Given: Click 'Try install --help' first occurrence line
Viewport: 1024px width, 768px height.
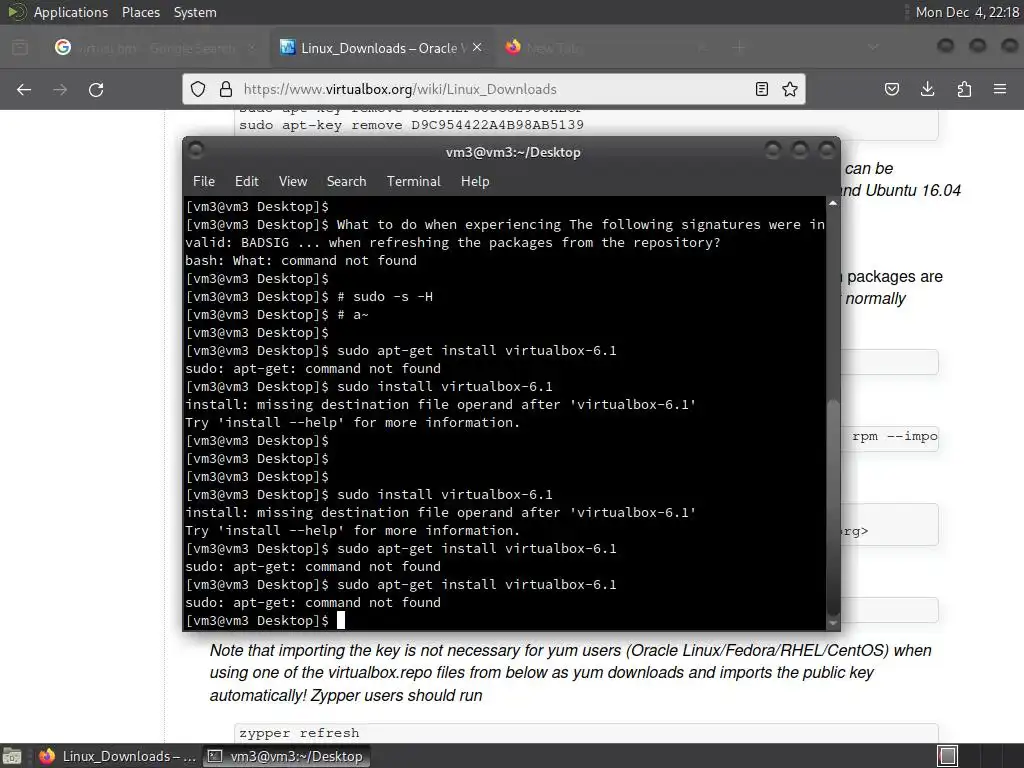Looking at the screenshot, I should (x=353, y=423).
